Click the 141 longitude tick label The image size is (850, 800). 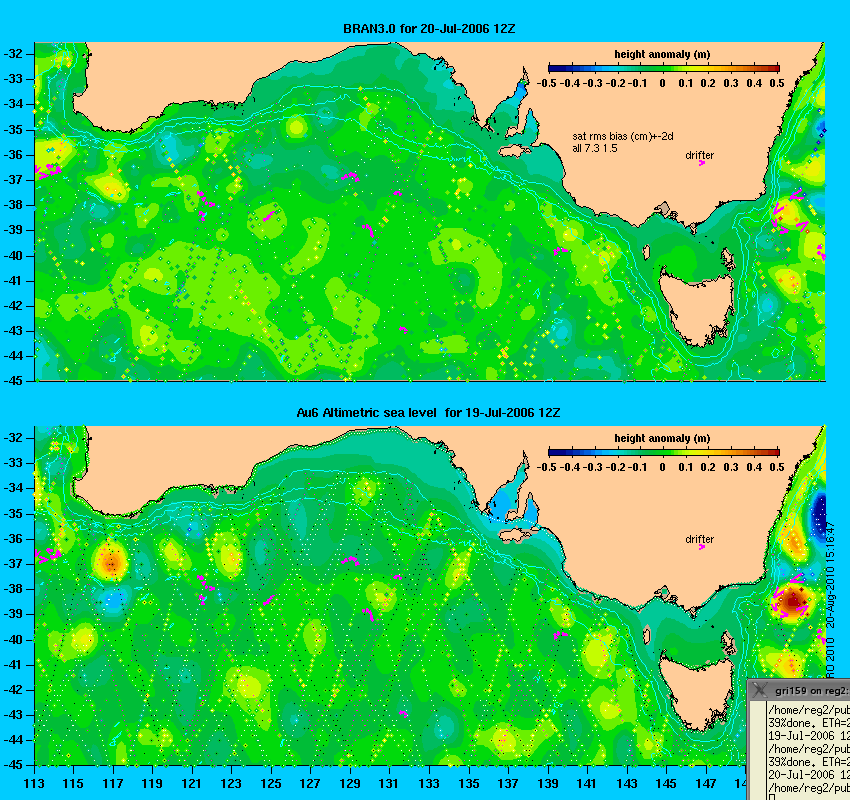(587, 784)
